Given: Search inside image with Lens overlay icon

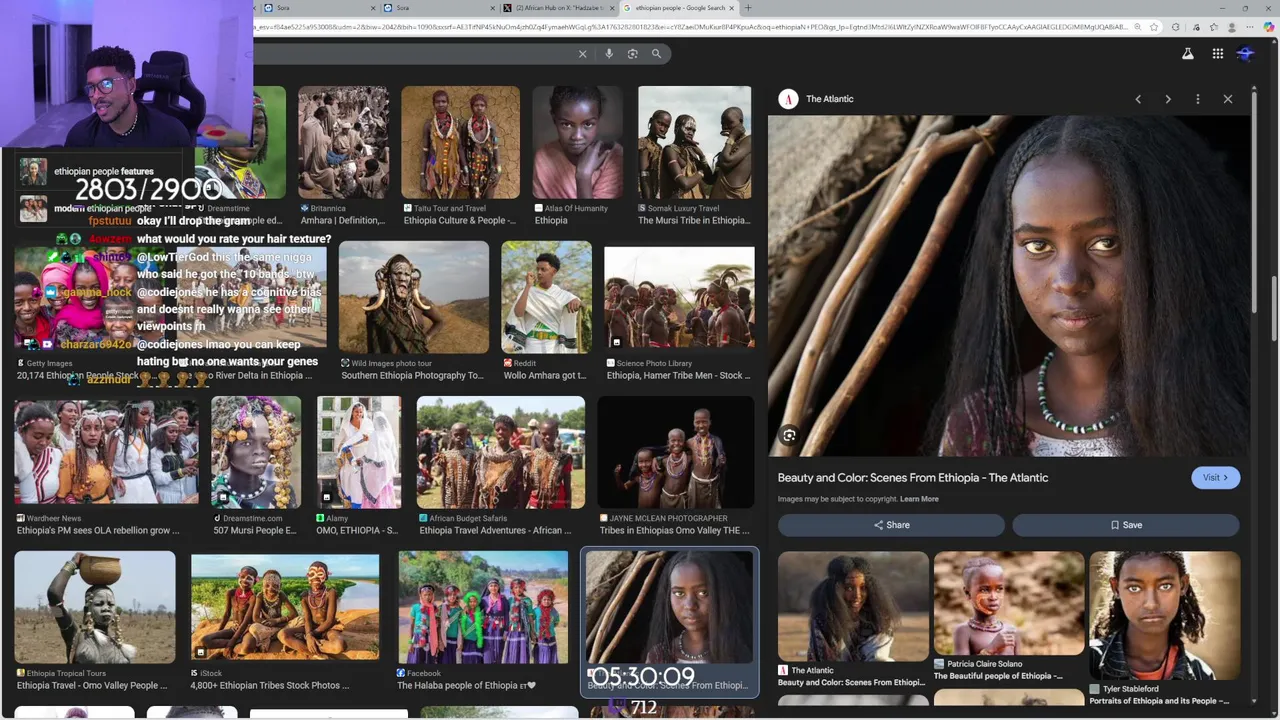Looking at the screenshot, I should [x=789, y=435].
